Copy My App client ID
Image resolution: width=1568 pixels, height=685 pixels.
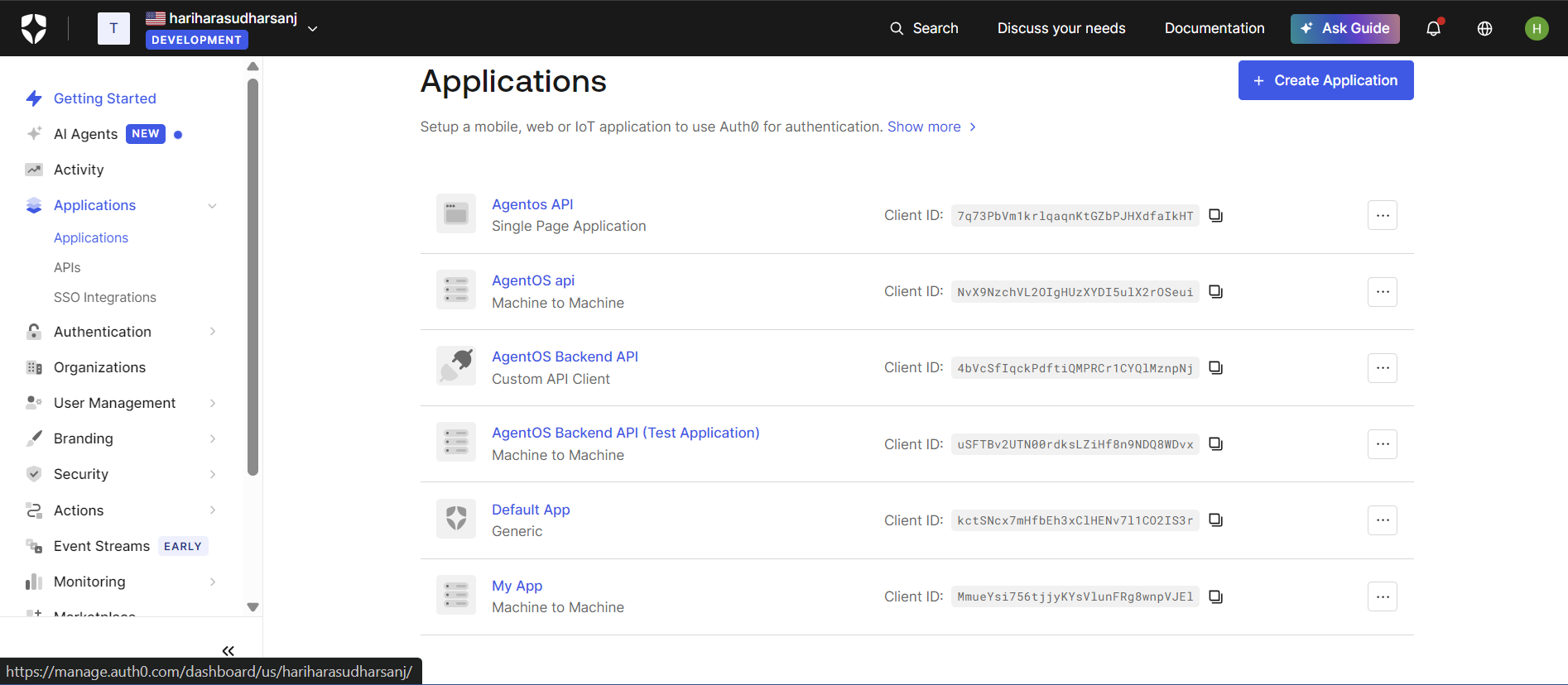click(1216, 596)
